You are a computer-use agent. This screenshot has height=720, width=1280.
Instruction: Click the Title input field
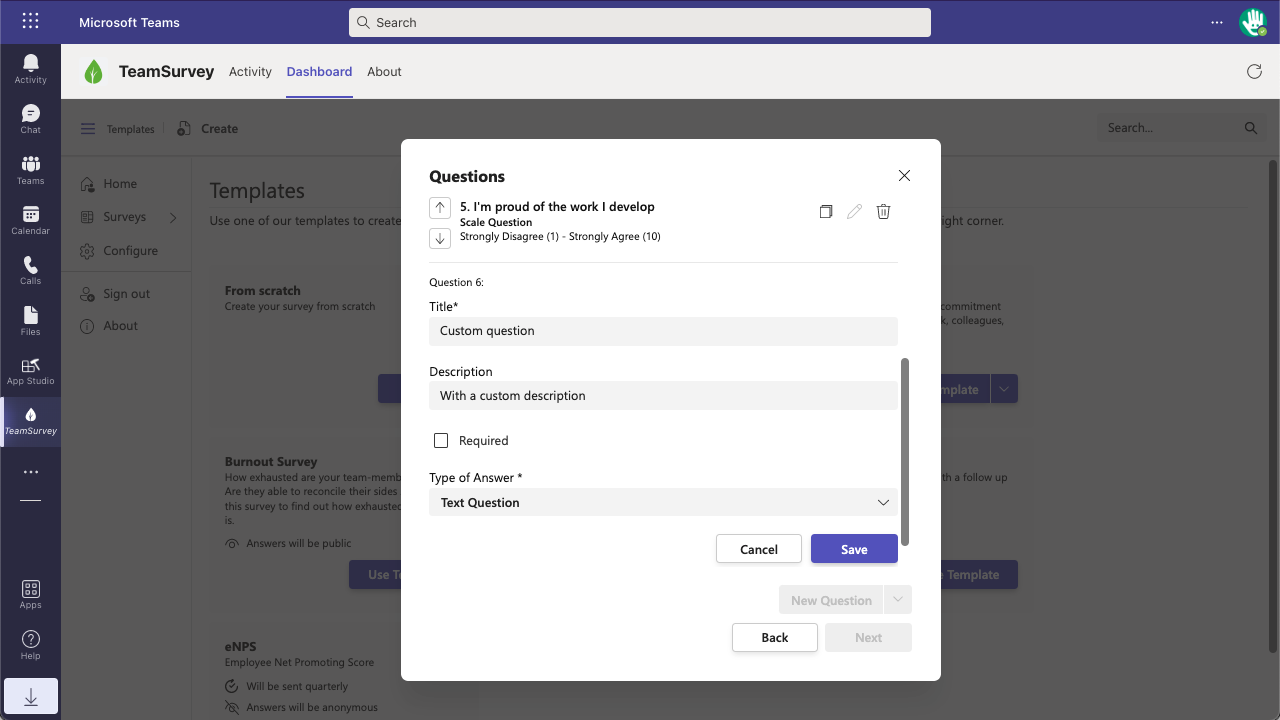pos(663,331)
